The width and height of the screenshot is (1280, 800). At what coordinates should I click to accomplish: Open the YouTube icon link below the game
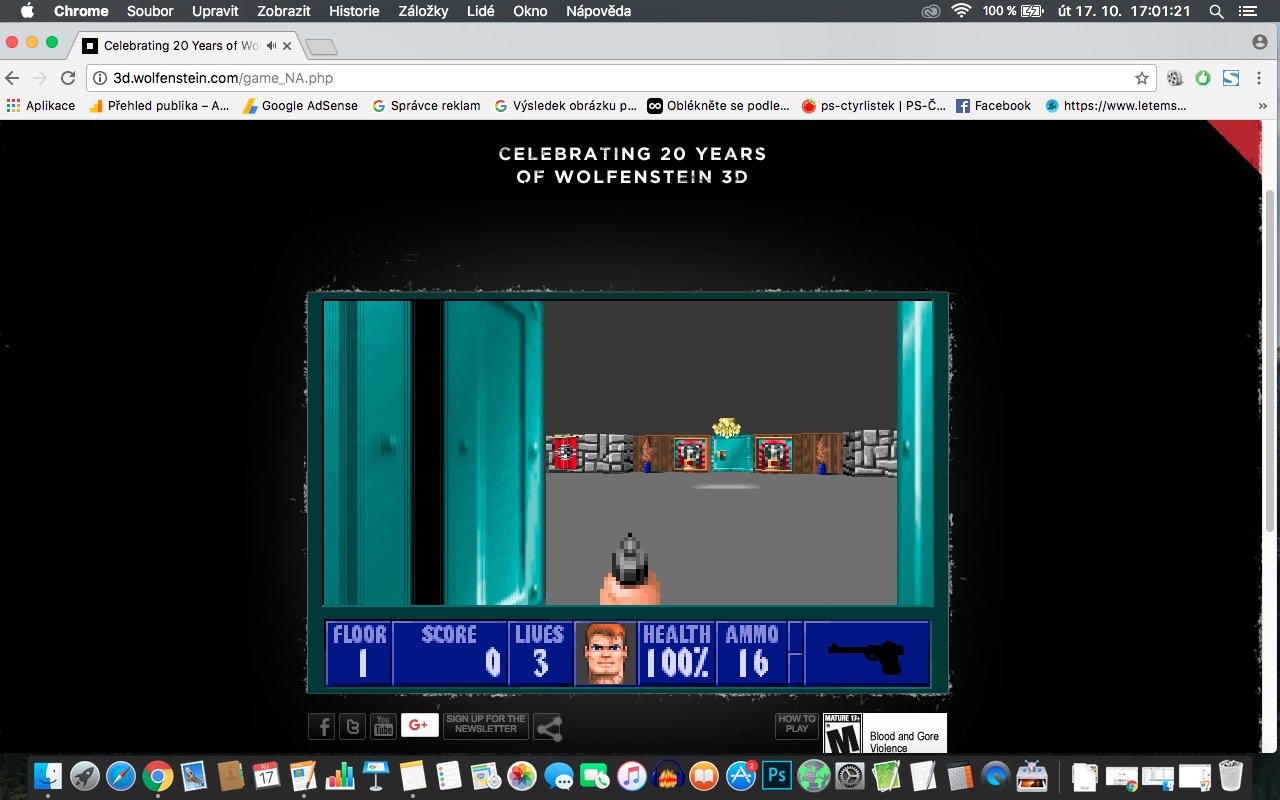coord(383,726)
